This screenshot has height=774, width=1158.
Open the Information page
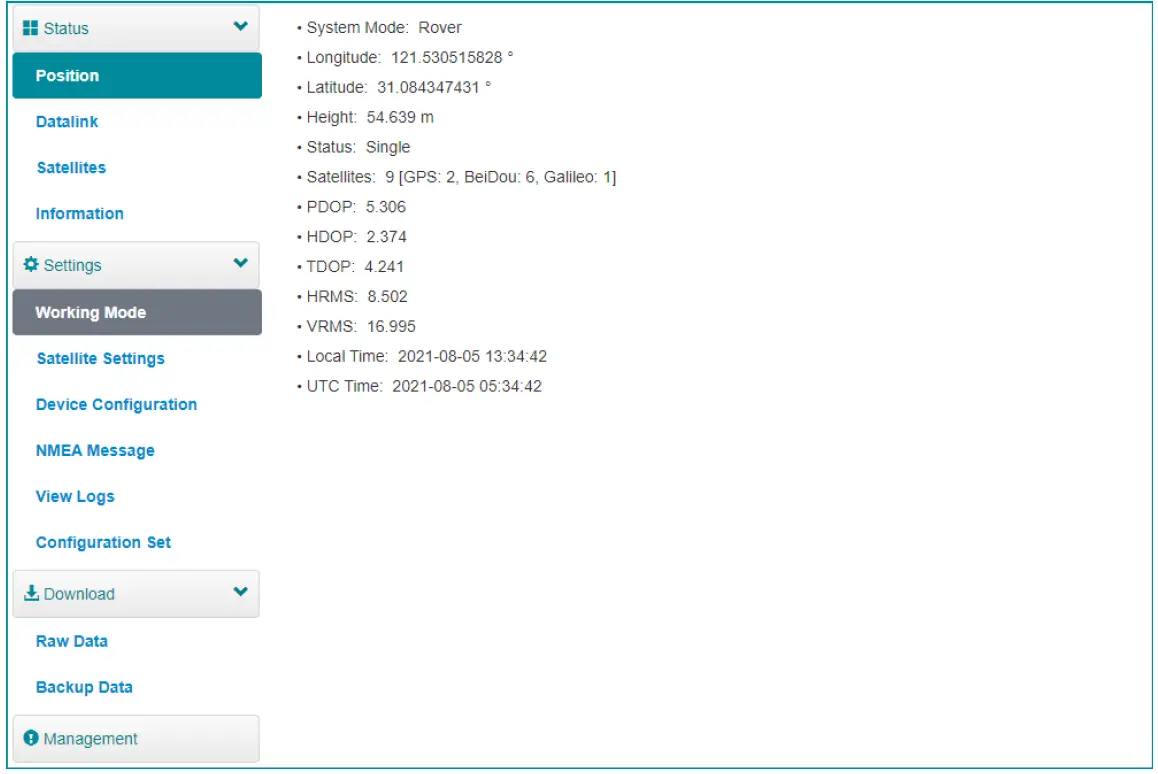click(79, 213)
